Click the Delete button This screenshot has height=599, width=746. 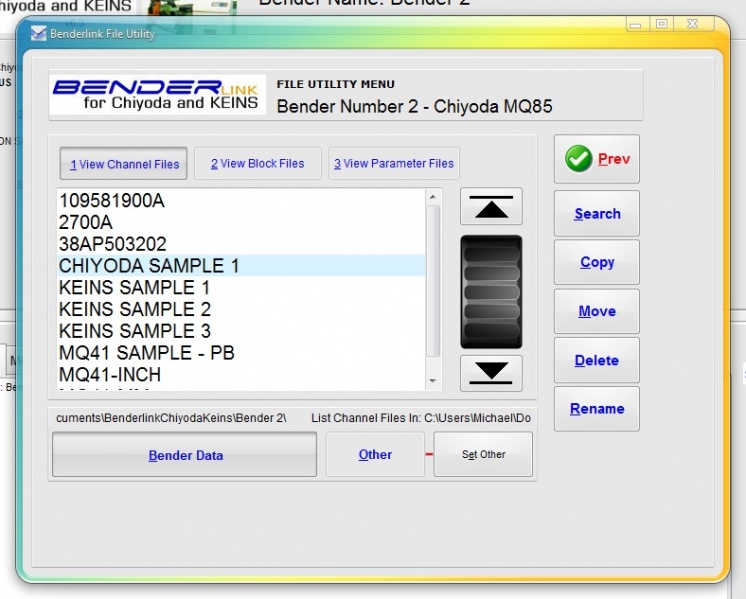pos(597,360)
